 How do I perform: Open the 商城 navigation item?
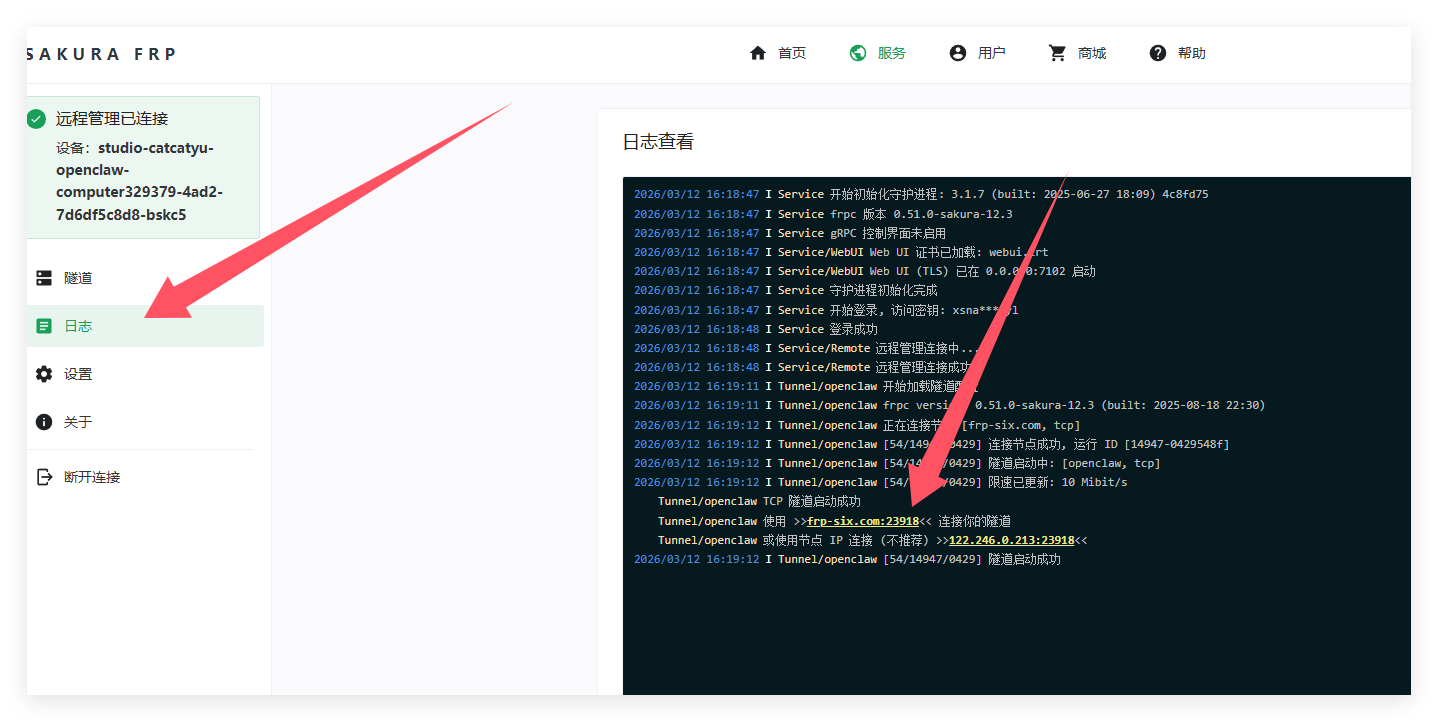pyautogui.click(x=1077, y=53)
